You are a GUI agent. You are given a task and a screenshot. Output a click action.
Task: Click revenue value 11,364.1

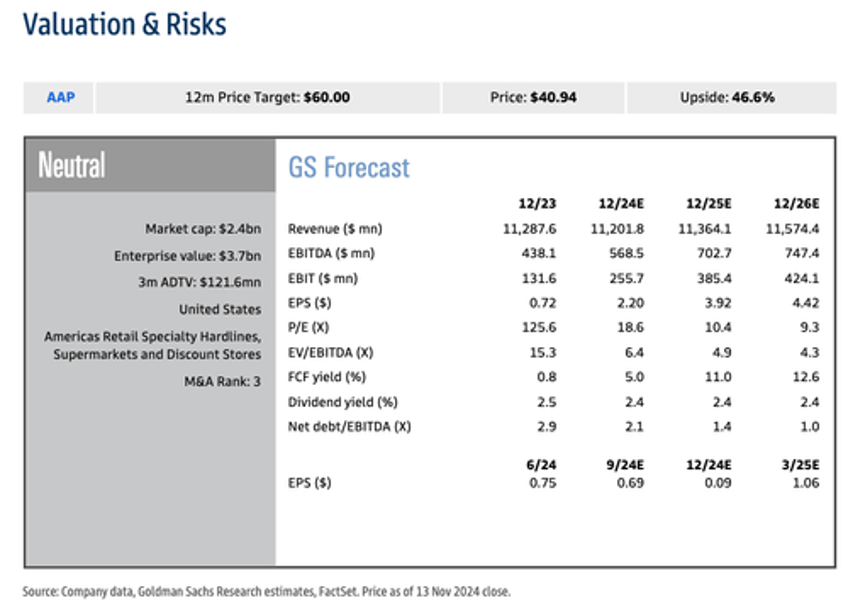(705, 229)
